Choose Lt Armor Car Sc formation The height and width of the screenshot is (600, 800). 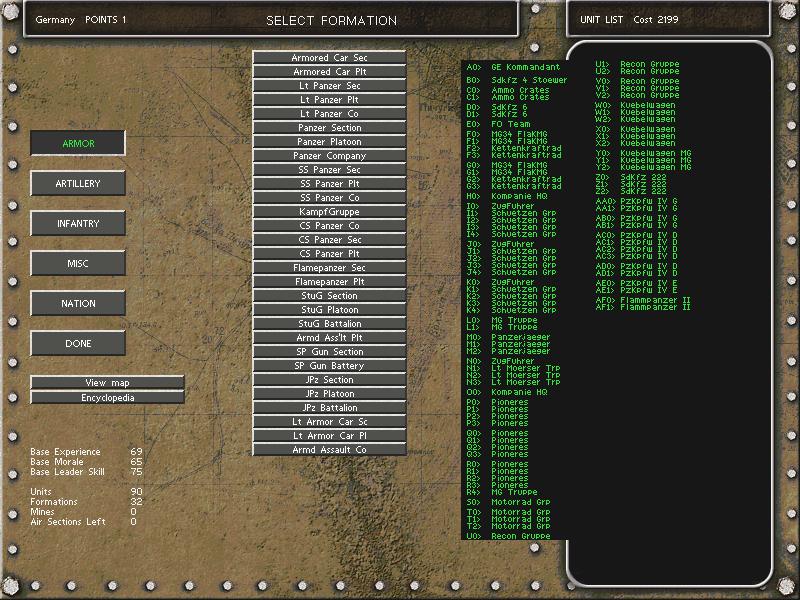click(329, 421)
